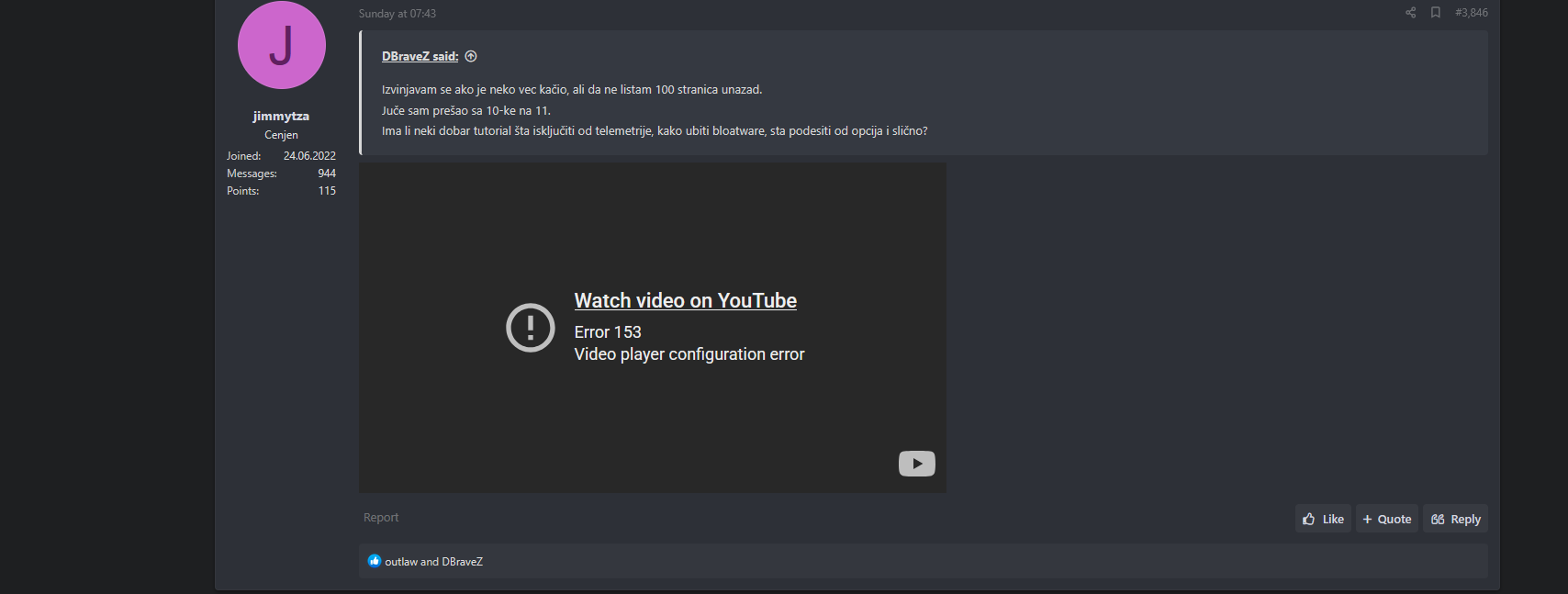
Task: Open post number #3,846 permalink
Action: click(x=1472, y=13)
